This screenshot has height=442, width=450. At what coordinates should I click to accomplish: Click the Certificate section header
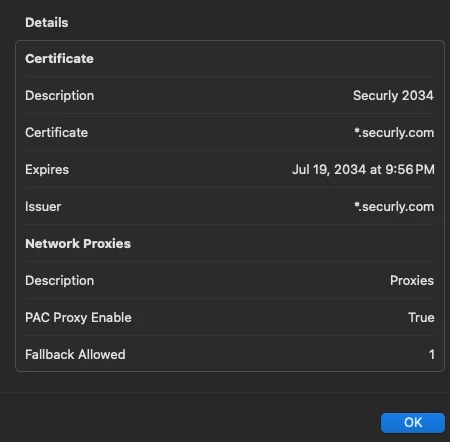(x=59, y=59)
